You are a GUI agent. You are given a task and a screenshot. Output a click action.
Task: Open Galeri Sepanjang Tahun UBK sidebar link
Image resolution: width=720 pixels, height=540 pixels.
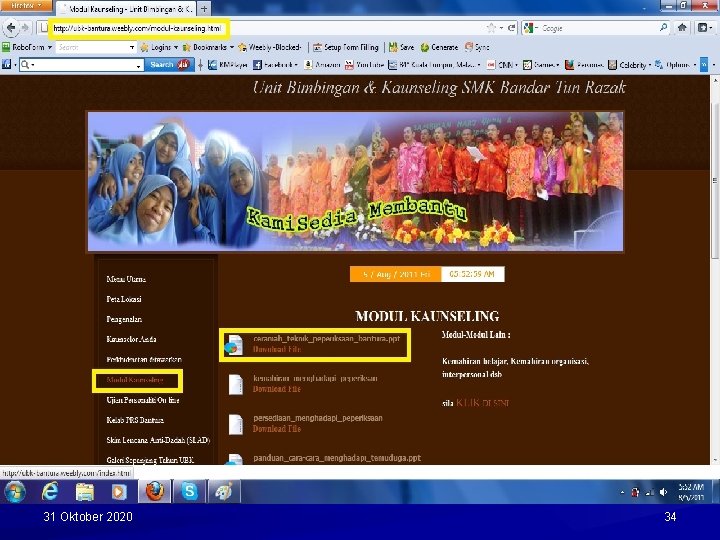coord(150,460)
